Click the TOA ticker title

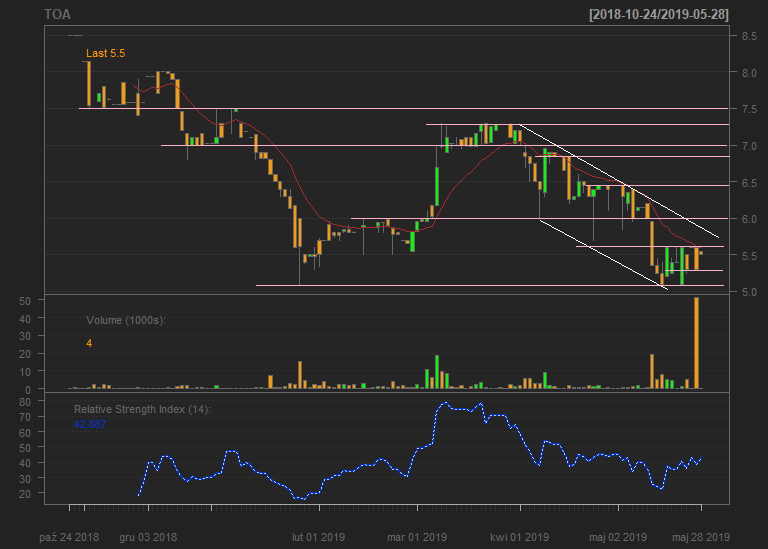coord(57,15)
